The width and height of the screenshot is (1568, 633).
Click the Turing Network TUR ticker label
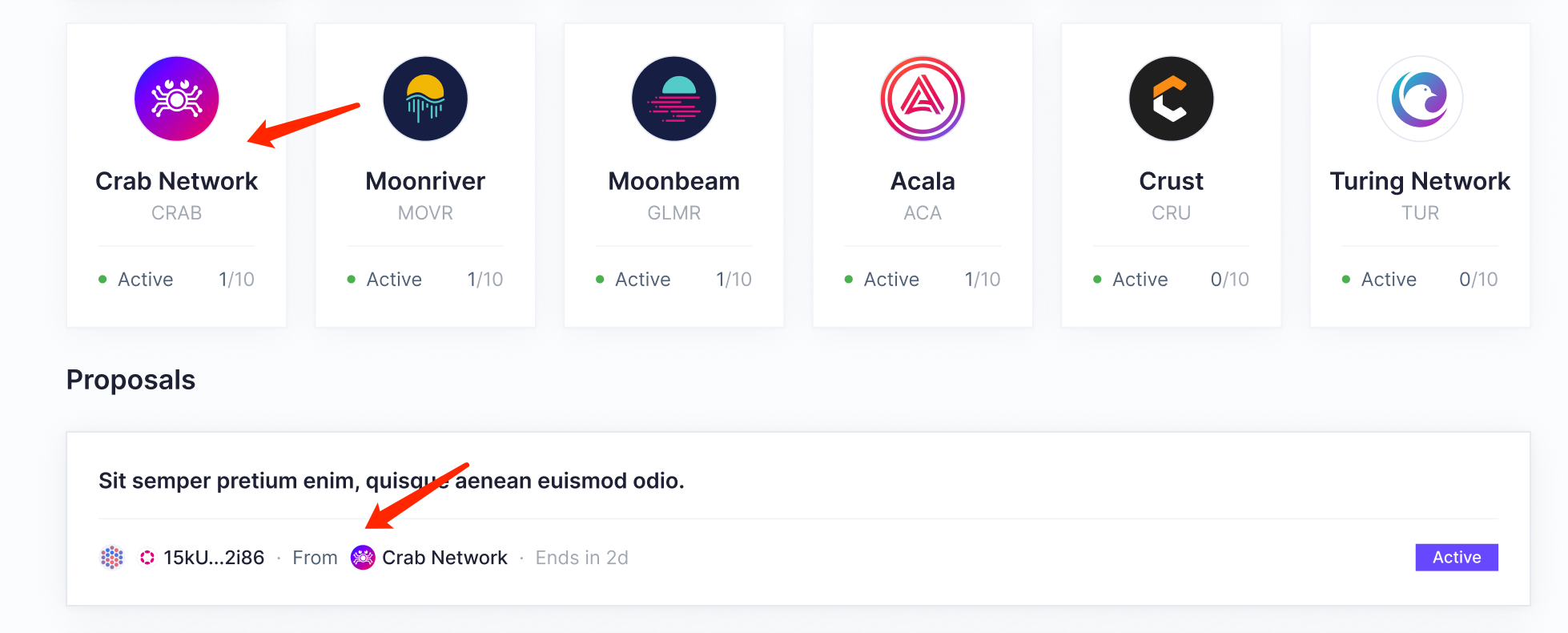pos(1420,213)
